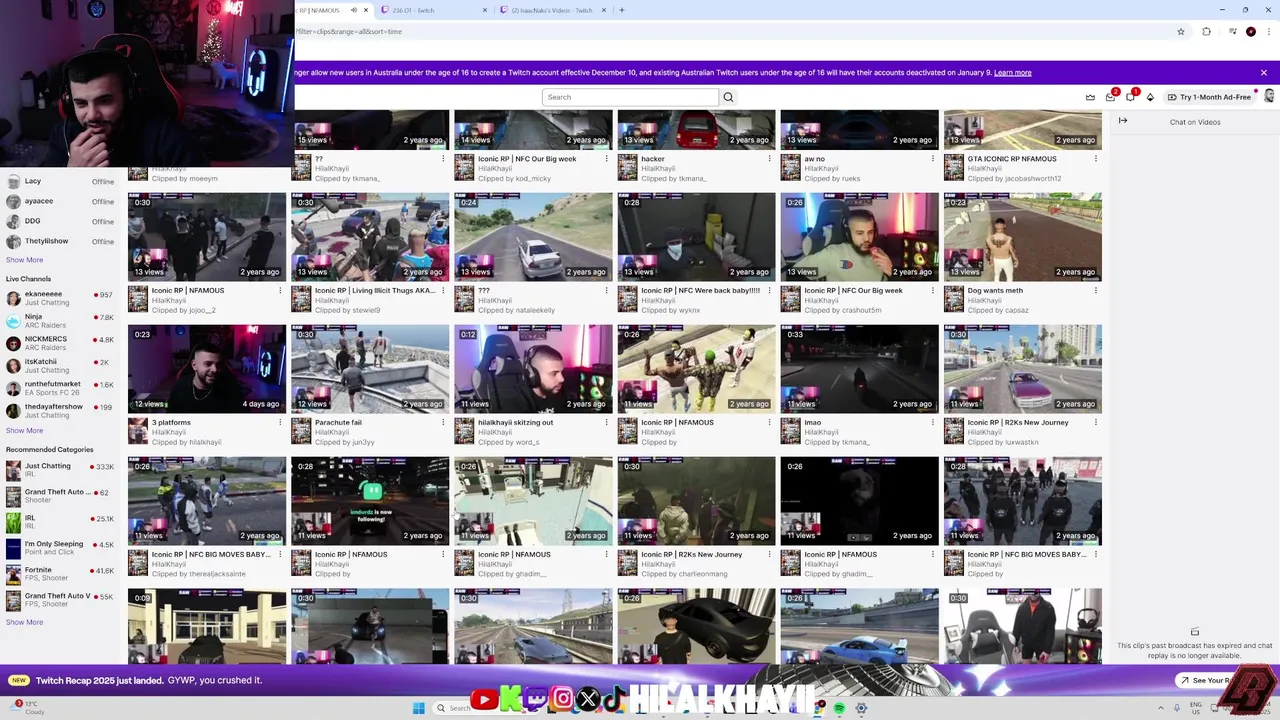Play the Parachute fail clip thumbnail
This screenshot has height=720, width=1280.
[x=370, y=369]
